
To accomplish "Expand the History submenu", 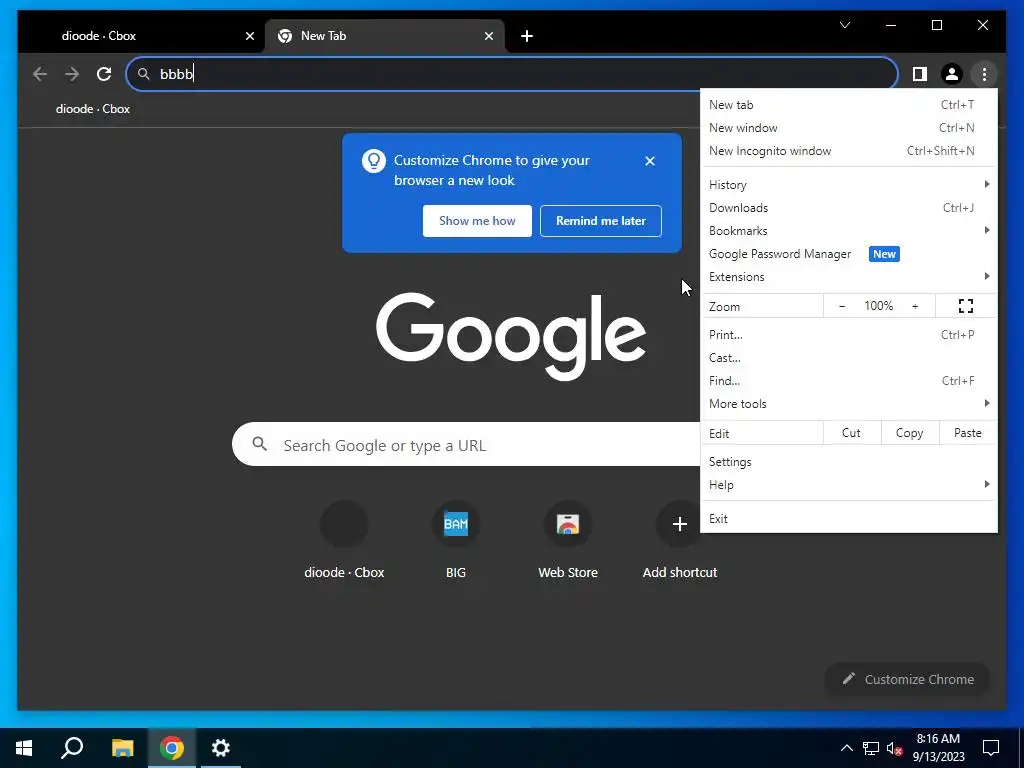I will point(848,185).
